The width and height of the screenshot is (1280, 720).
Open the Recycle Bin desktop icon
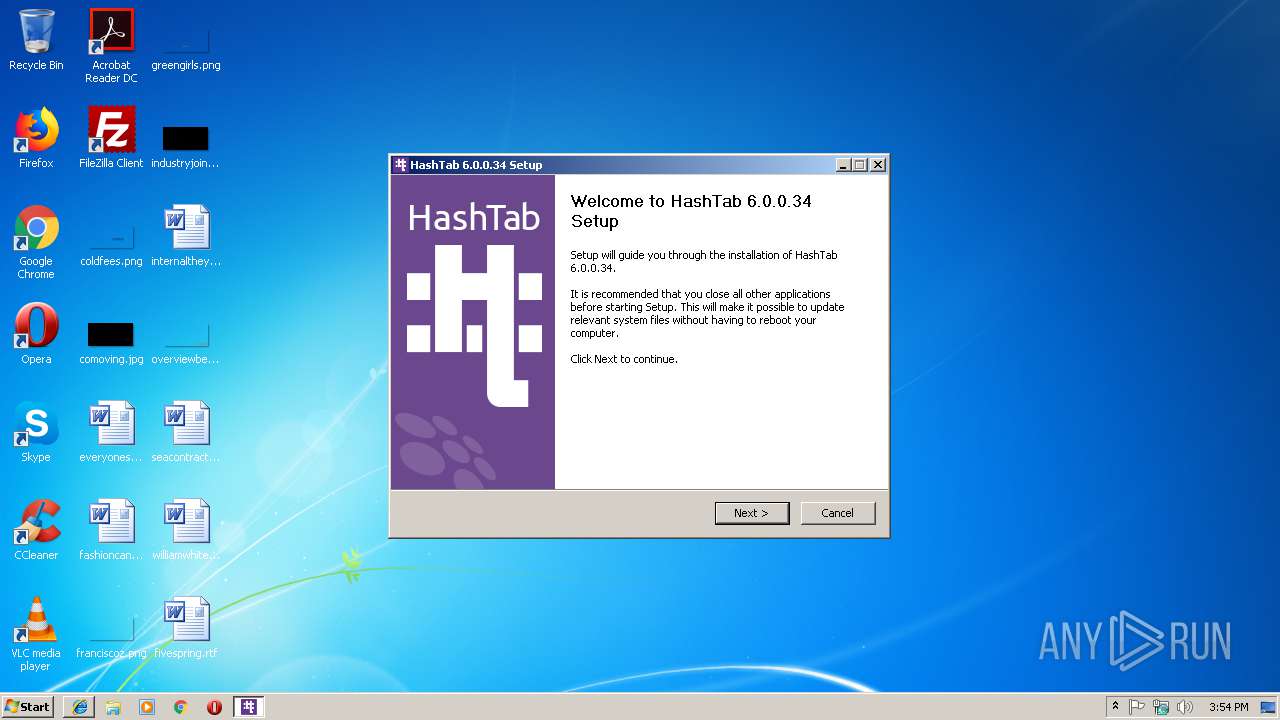pos(36,40)
